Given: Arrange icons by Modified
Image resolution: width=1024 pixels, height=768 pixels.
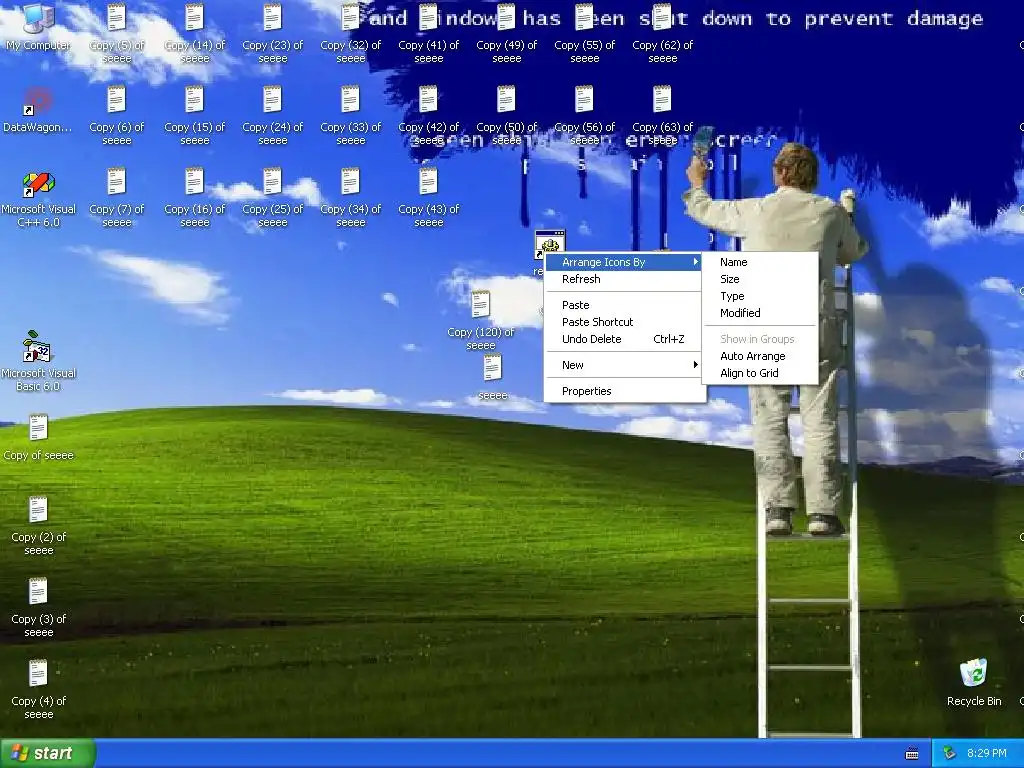Looking at the screenshot, I should tap(760, 313).
